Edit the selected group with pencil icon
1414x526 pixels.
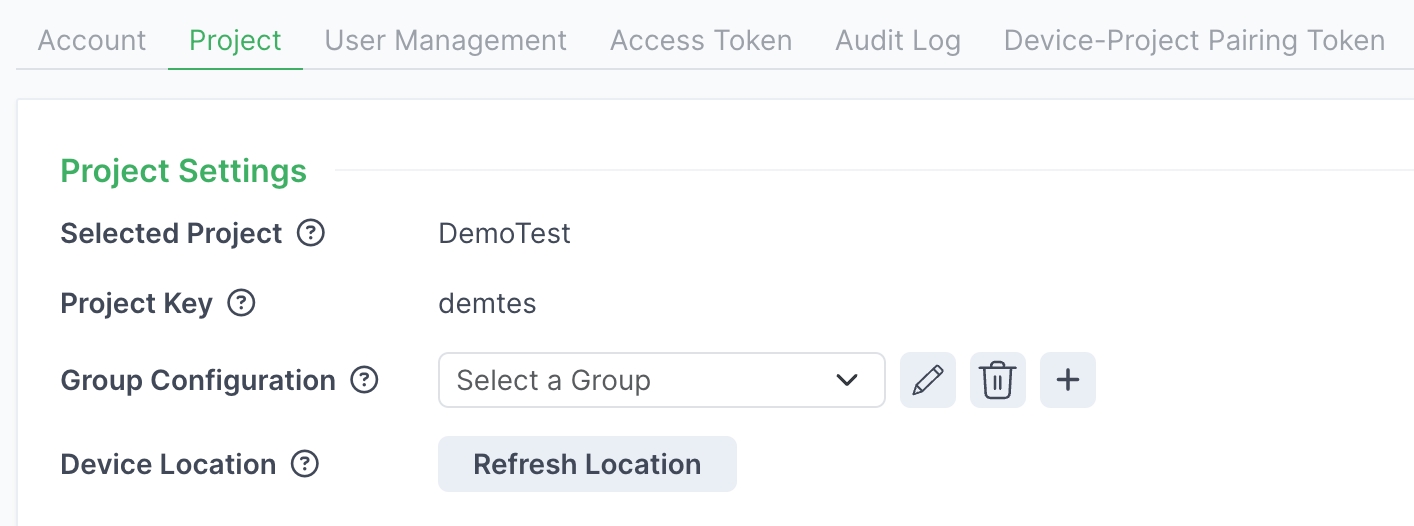928,380
